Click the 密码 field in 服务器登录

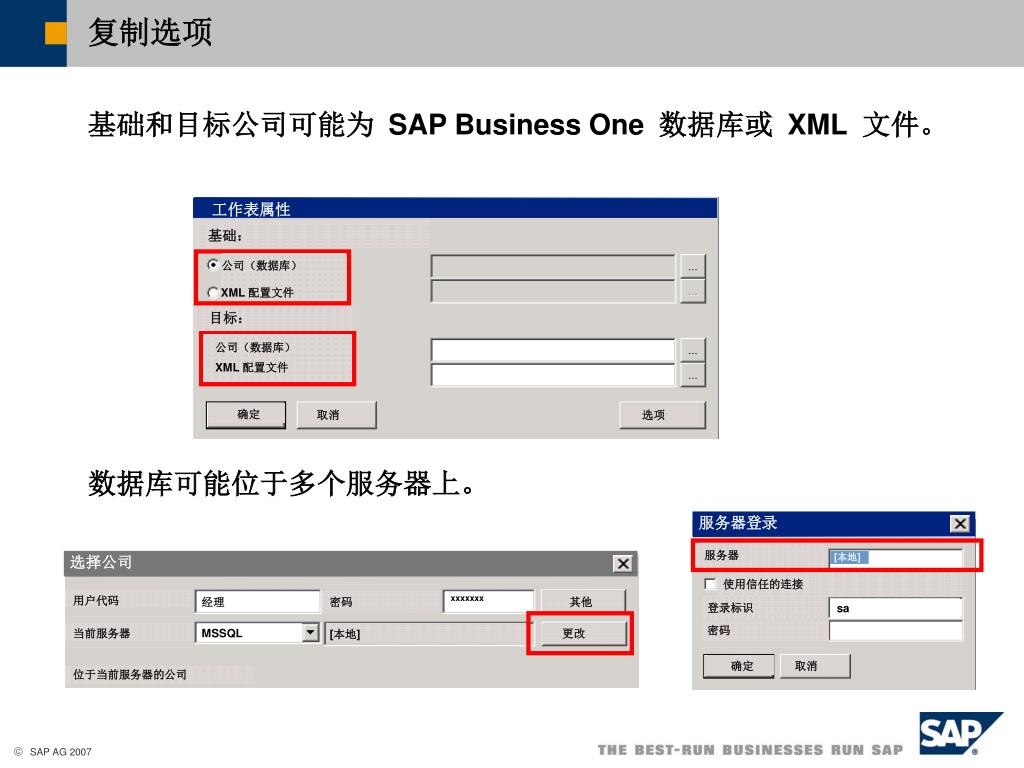point(895,631)
